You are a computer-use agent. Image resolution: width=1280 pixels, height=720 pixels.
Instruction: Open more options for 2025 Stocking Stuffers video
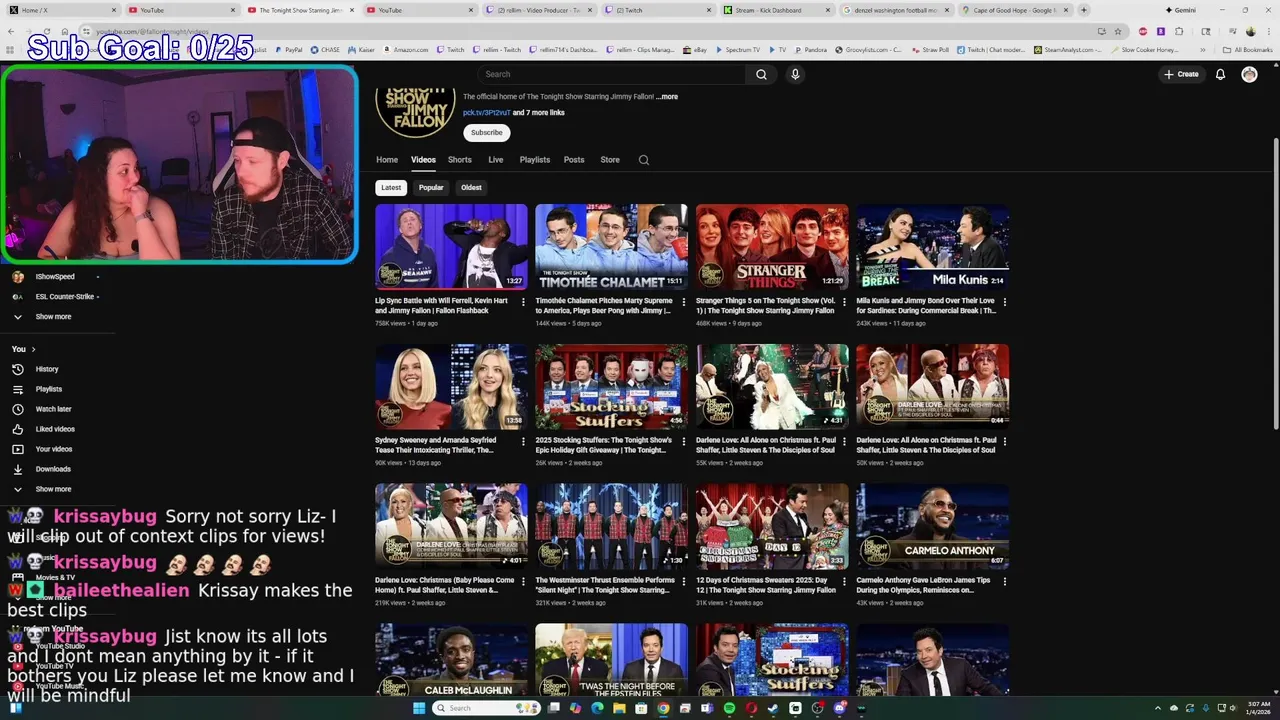[x=683, y=442]
